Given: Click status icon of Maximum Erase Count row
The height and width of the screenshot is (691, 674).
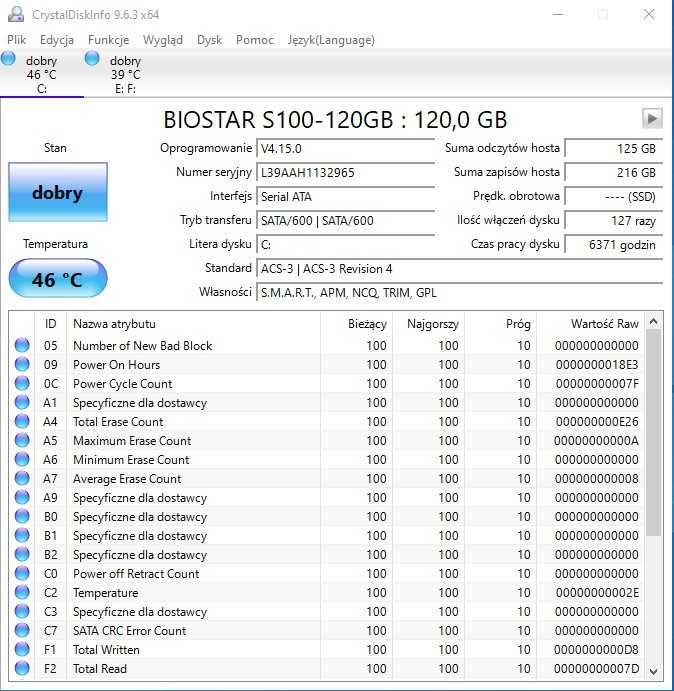Looking at the screenshot, I should click(22, 440).
